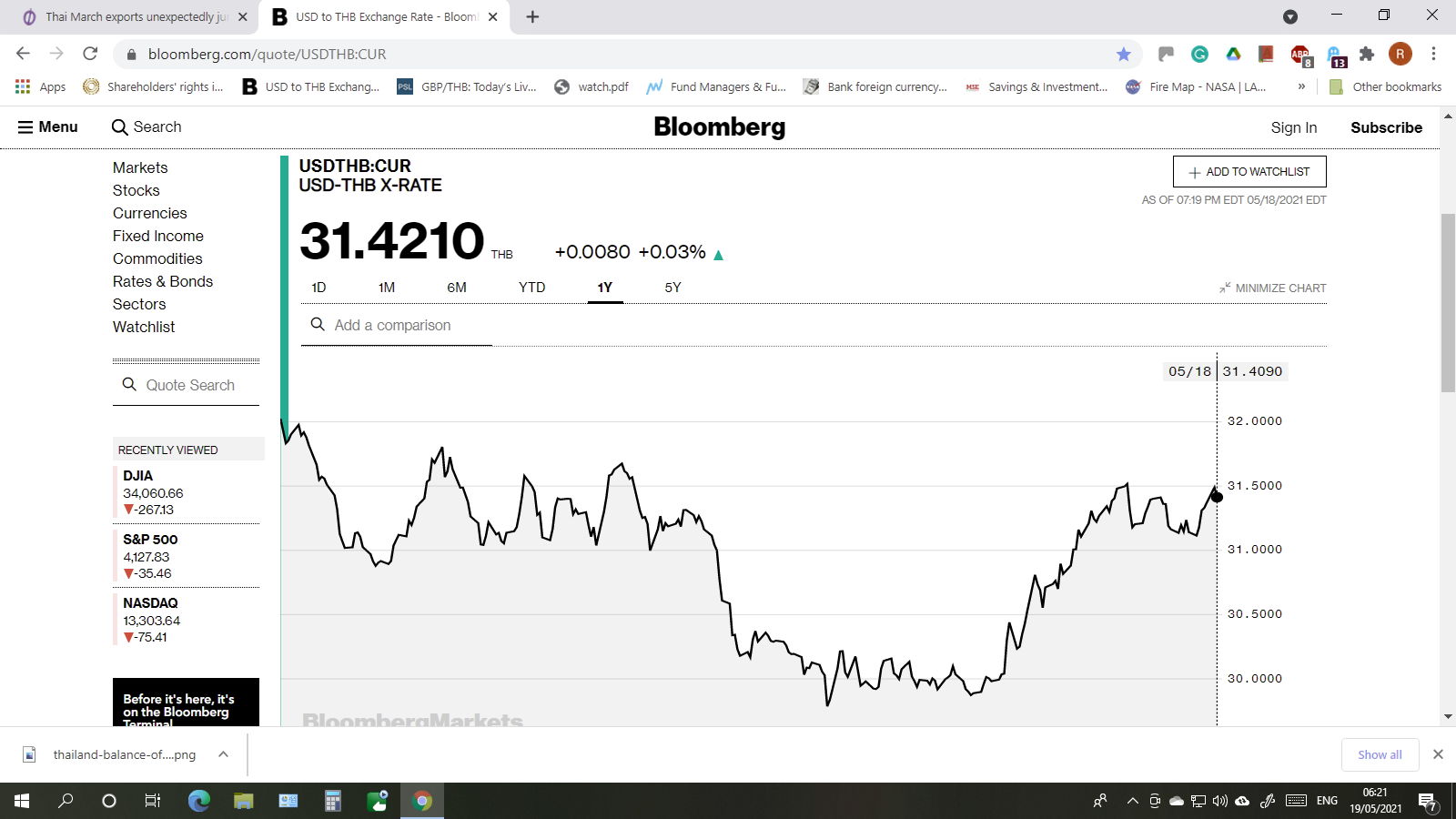This screenshot has width=1456, height=819.
Task: Click the page vertical scrollbar thumb
Action: point(1448,303)
